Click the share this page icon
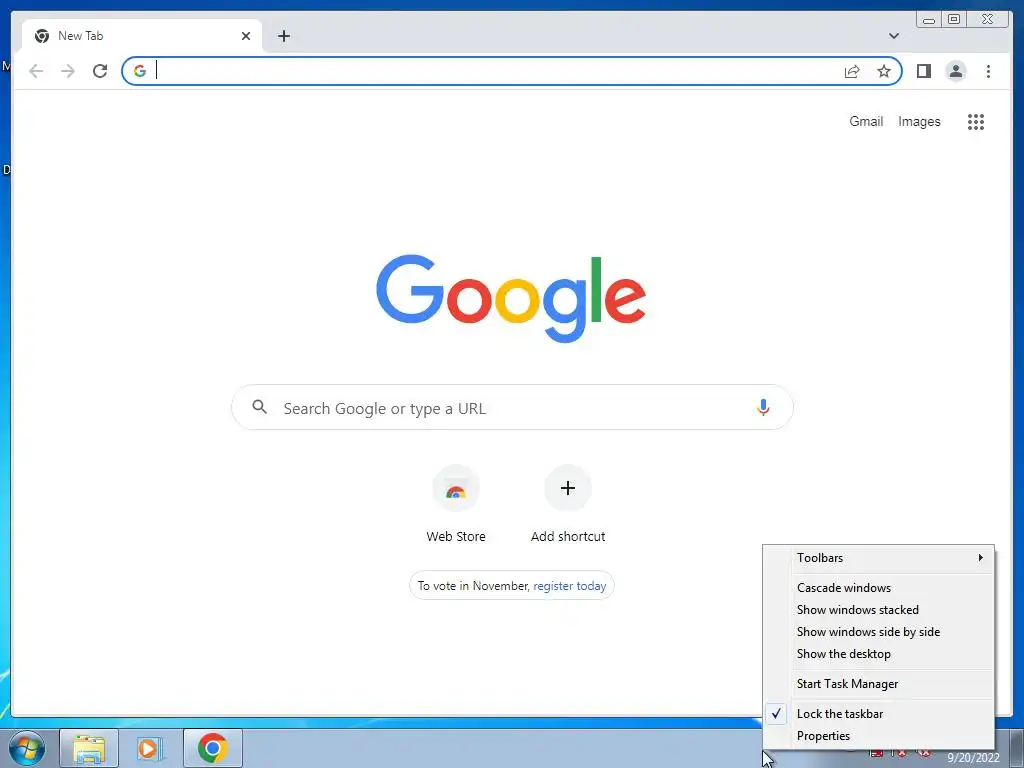The height and width of the screenshot is (768, 1024). click(852, 71)
